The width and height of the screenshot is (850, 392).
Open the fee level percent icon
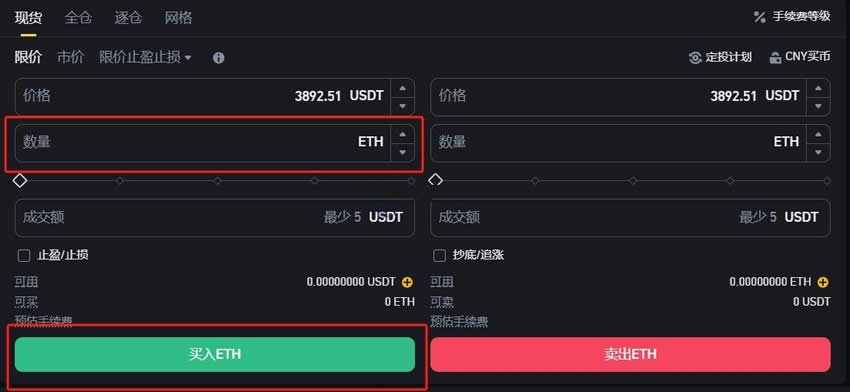click(759, 17)
